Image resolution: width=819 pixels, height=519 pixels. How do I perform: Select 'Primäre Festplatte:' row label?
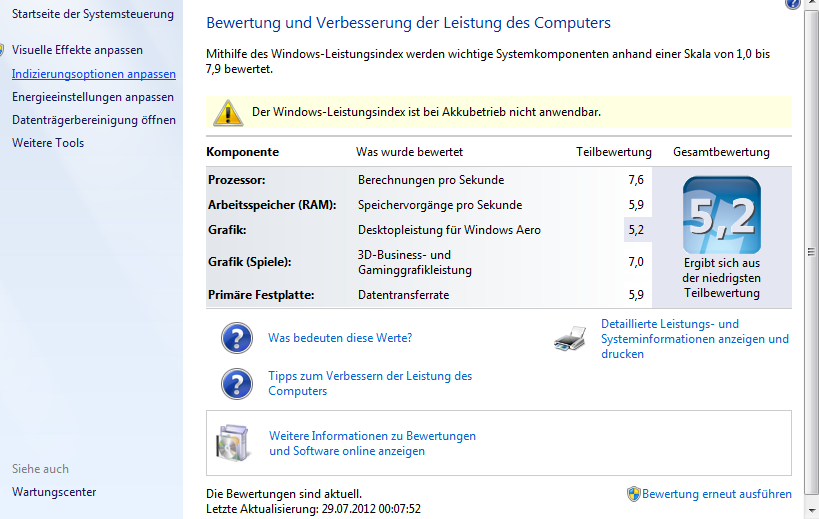coord(261,295)
